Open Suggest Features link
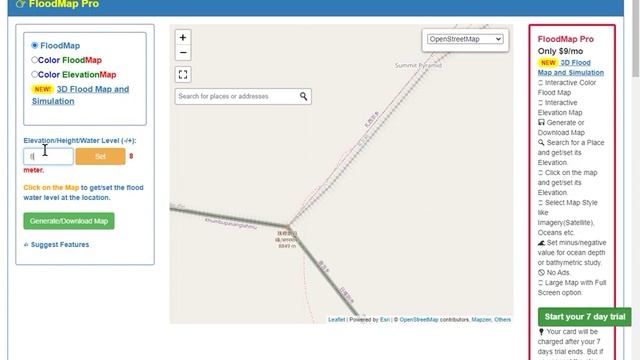Image resolution: width=640 pixels, height=360 pixels. point(60,244)
